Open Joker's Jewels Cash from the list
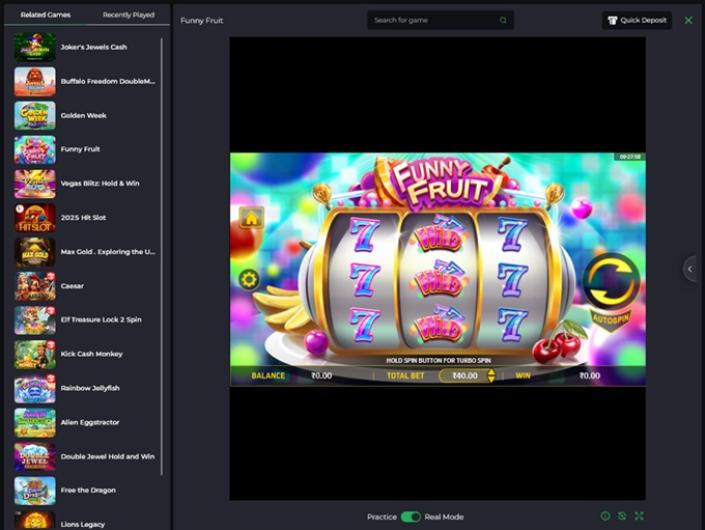This screenshot has height=530, width=705. point(93,47)
